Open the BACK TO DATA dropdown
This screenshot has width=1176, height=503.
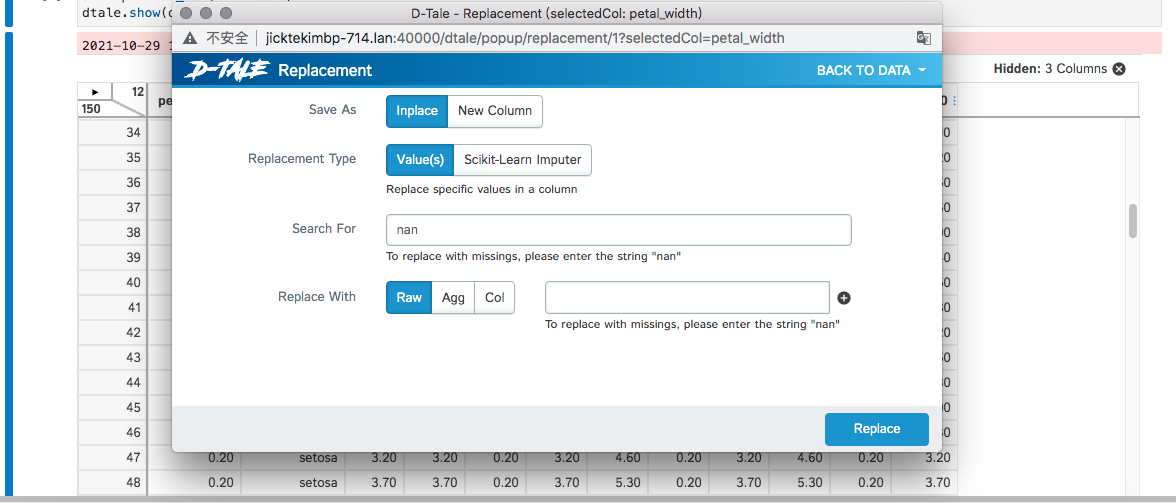[x=872, y=70]
